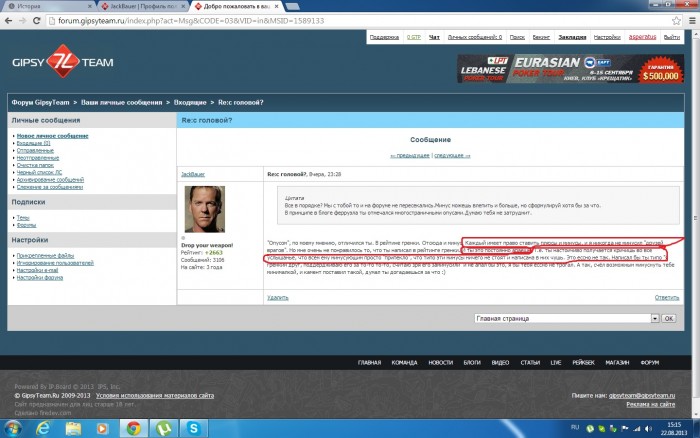Open the JackBauer sender username link

(x=193, y=174)
